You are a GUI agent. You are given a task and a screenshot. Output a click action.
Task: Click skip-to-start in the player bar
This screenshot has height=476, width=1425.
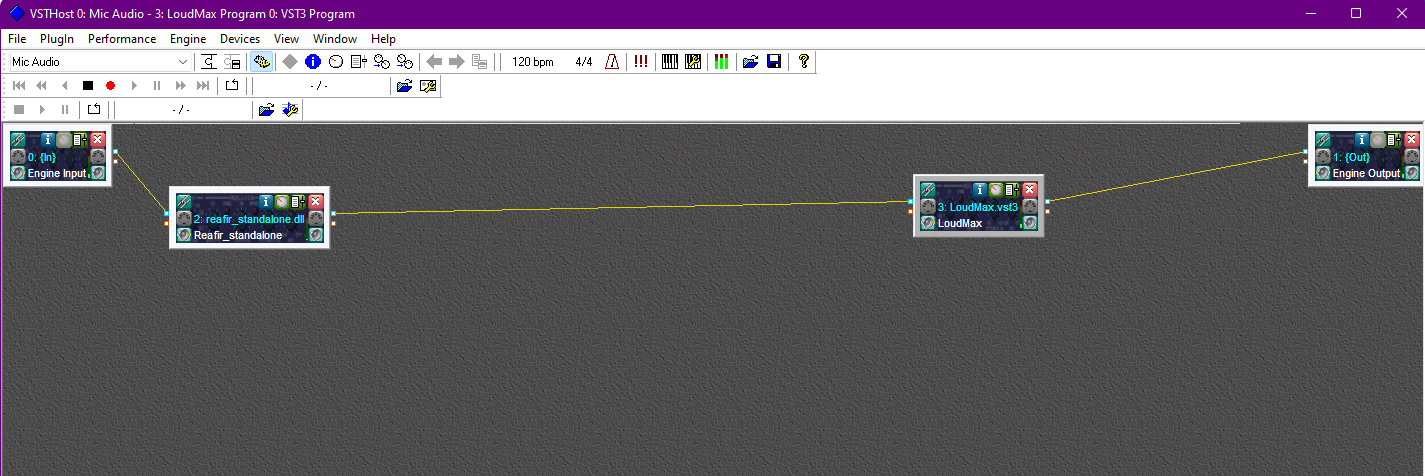(x=19, y=86)
